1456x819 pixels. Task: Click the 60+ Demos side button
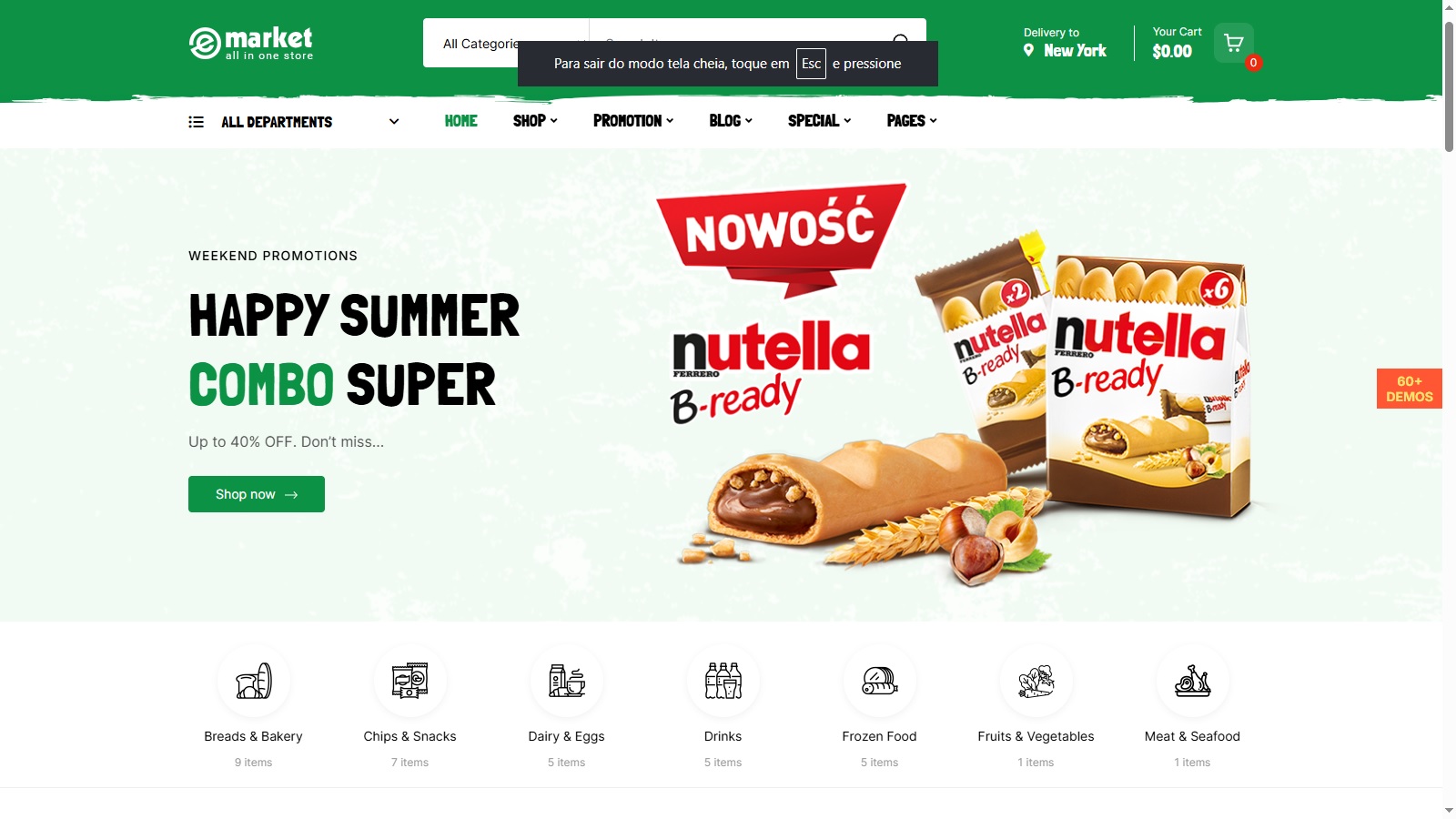(1410, 389)
